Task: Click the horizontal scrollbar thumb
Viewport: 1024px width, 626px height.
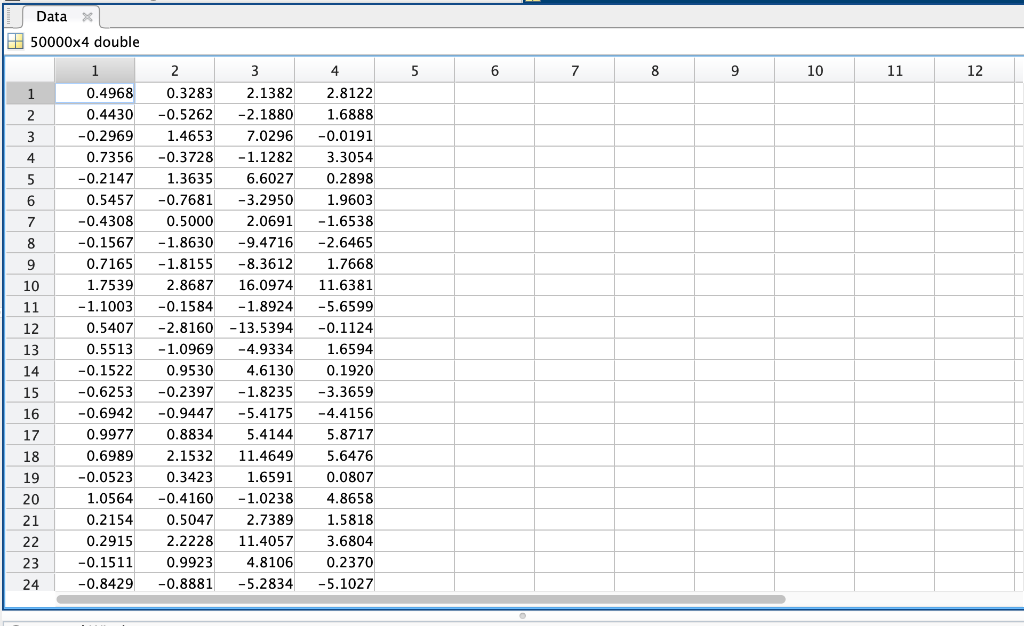Action: 421,599
